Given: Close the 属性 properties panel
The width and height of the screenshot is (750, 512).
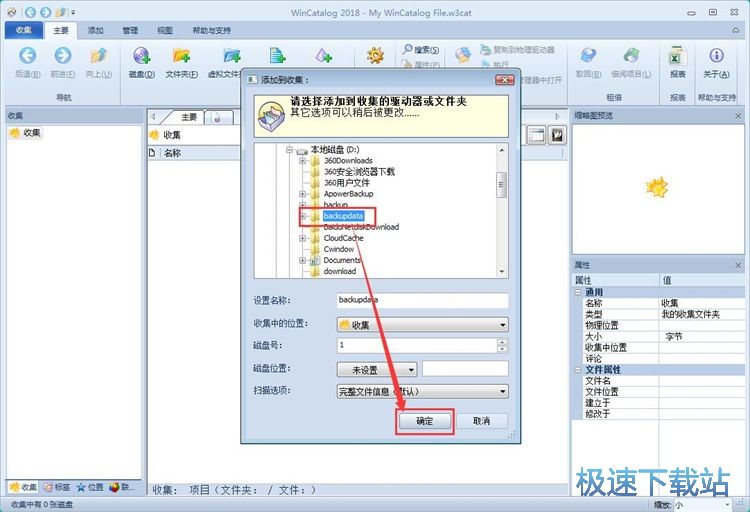Looking at the screenshot, I should [x=738, y=265].
